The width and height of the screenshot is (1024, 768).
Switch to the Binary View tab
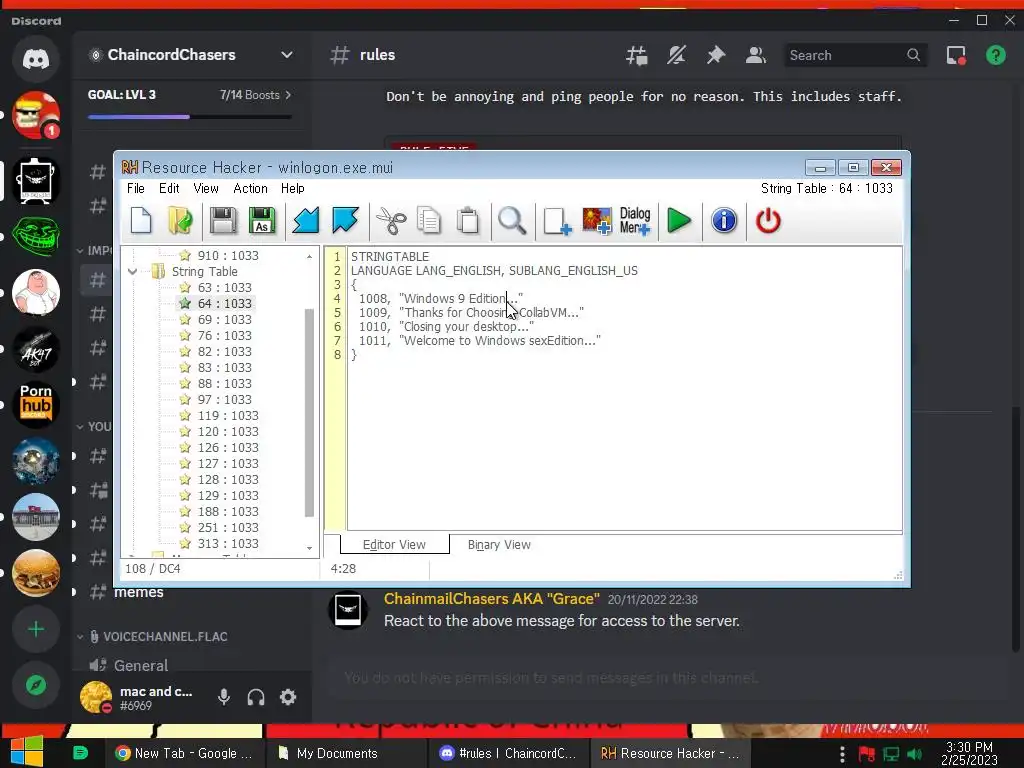pos(499,545)
